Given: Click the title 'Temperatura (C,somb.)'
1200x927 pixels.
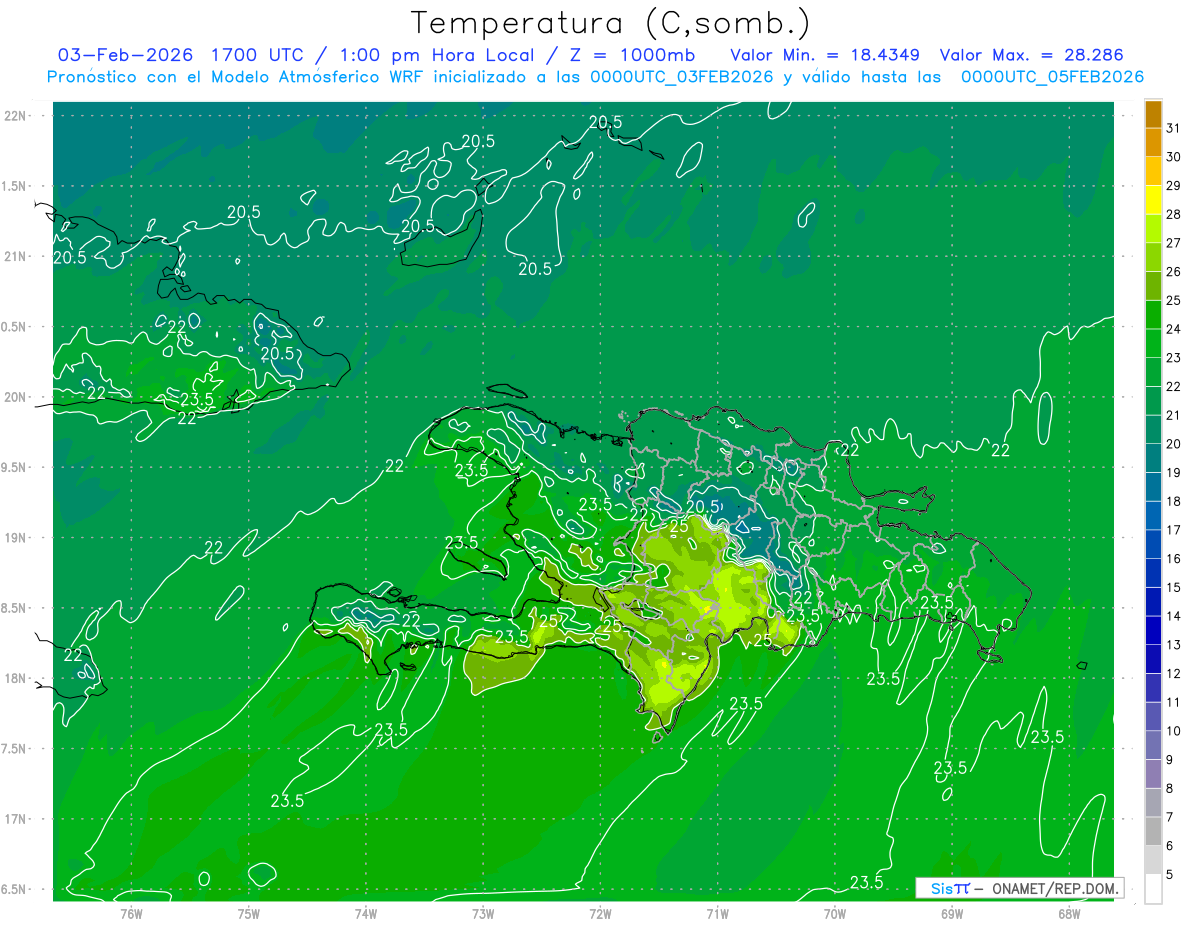Looking at the screenshot, I should pos(610,23).
